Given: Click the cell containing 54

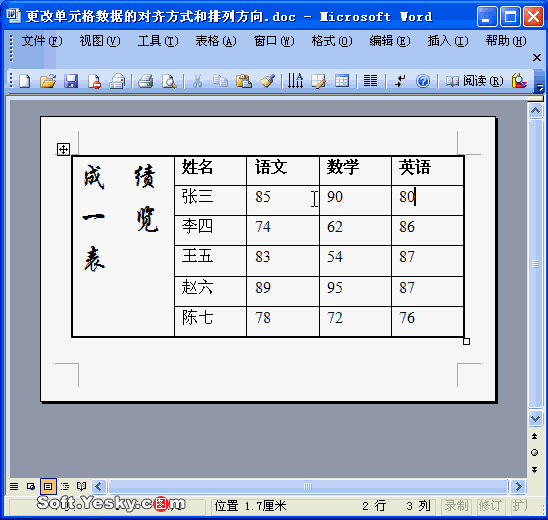Looking at the screenshot, I should point(355,261).
